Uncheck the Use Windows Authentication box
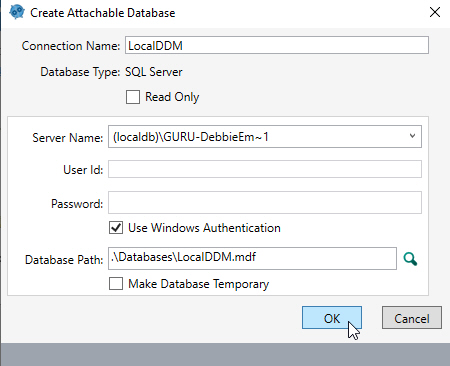 pos(116,228)
